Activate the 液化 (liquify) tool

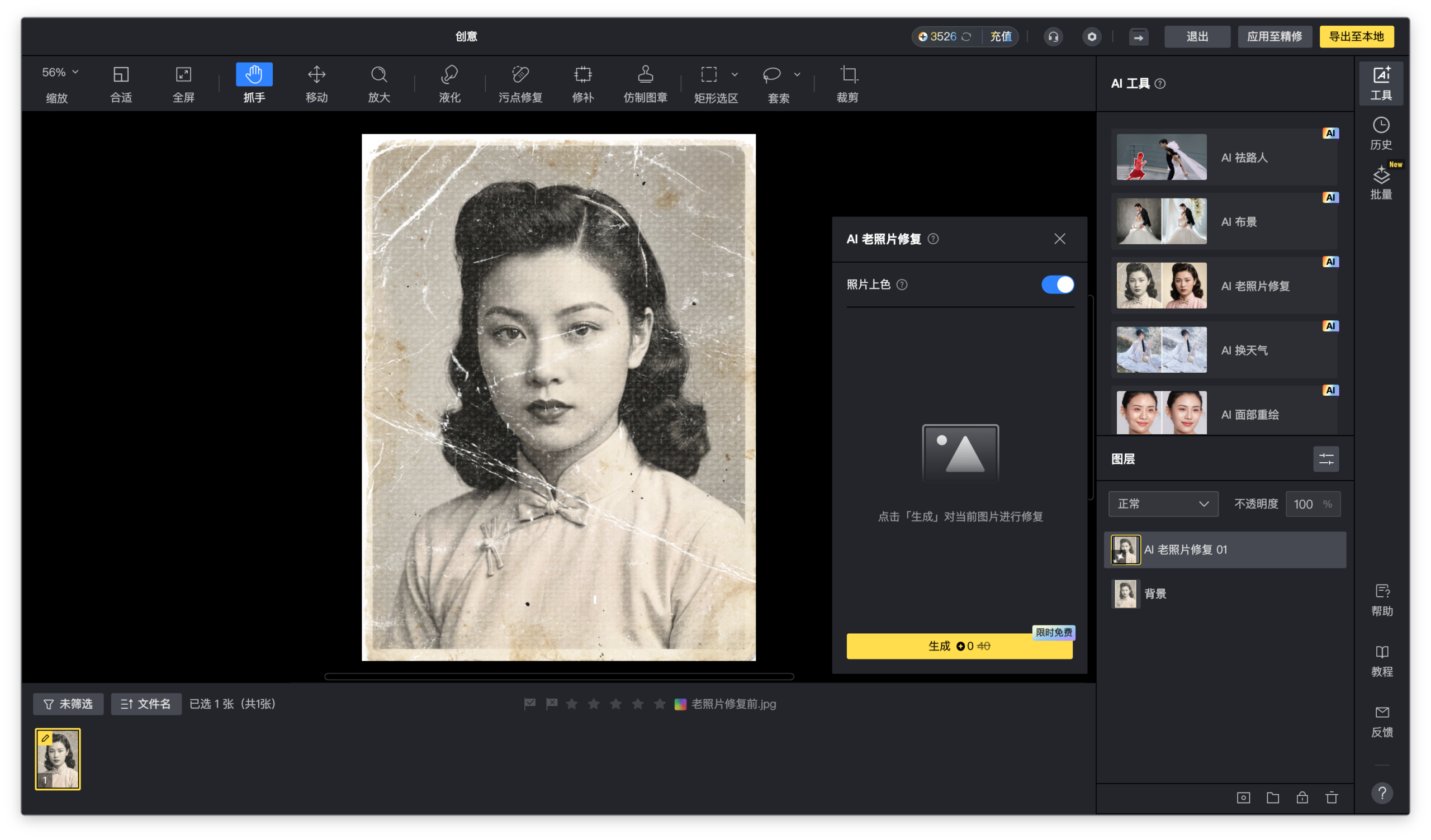coord(449,83)
